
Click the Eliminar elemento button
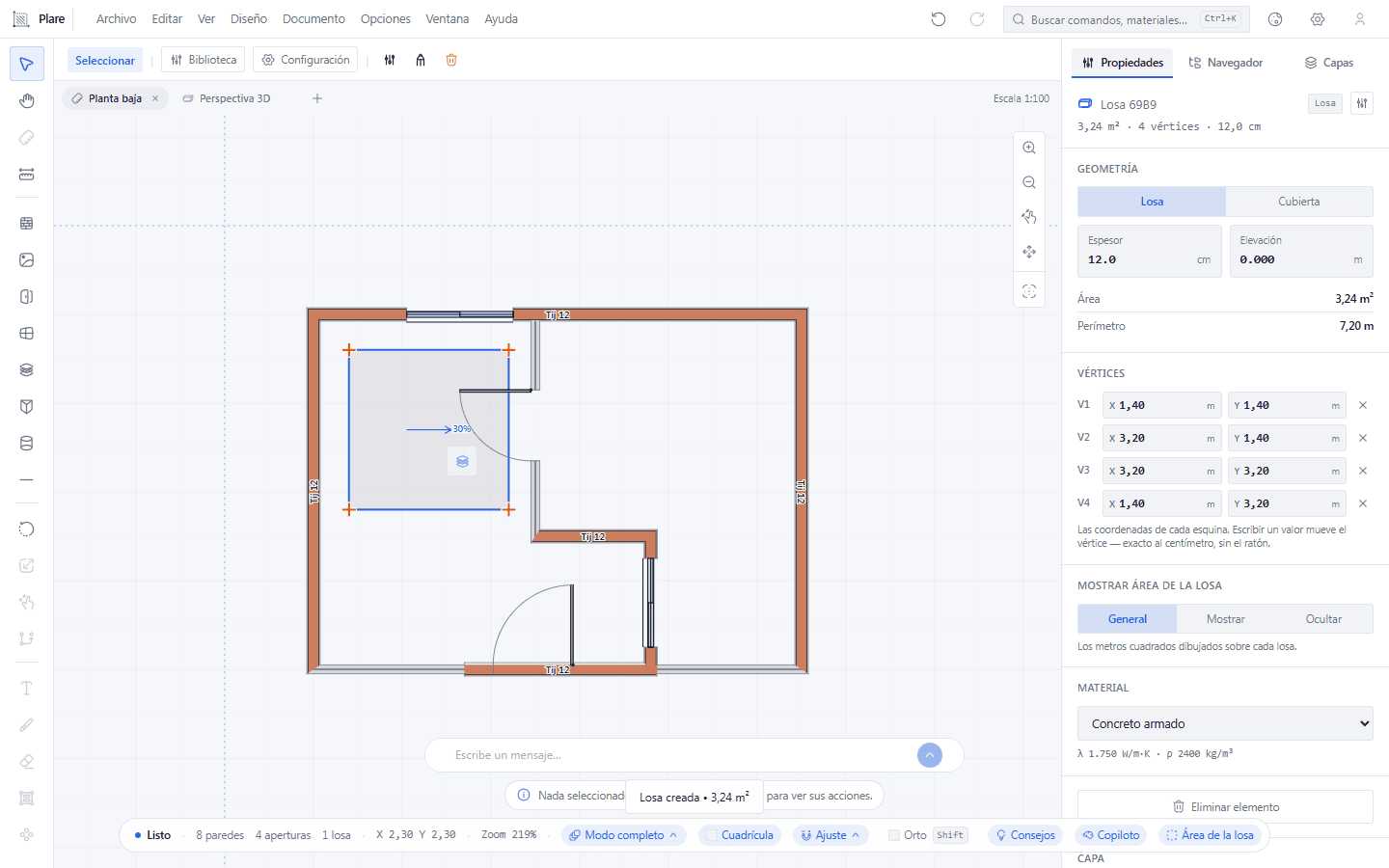(x=1225, y=807)
